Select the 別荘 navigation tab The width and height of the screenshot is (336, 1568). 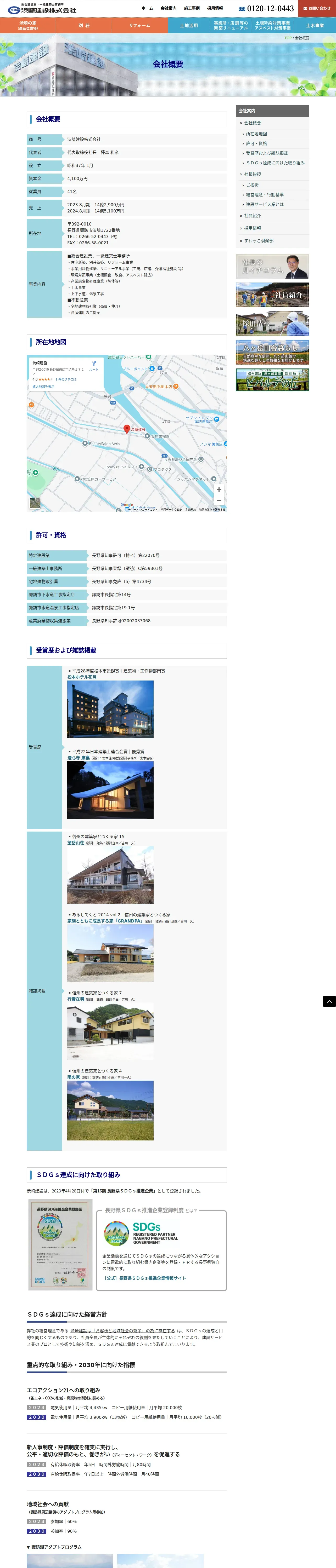84,26
